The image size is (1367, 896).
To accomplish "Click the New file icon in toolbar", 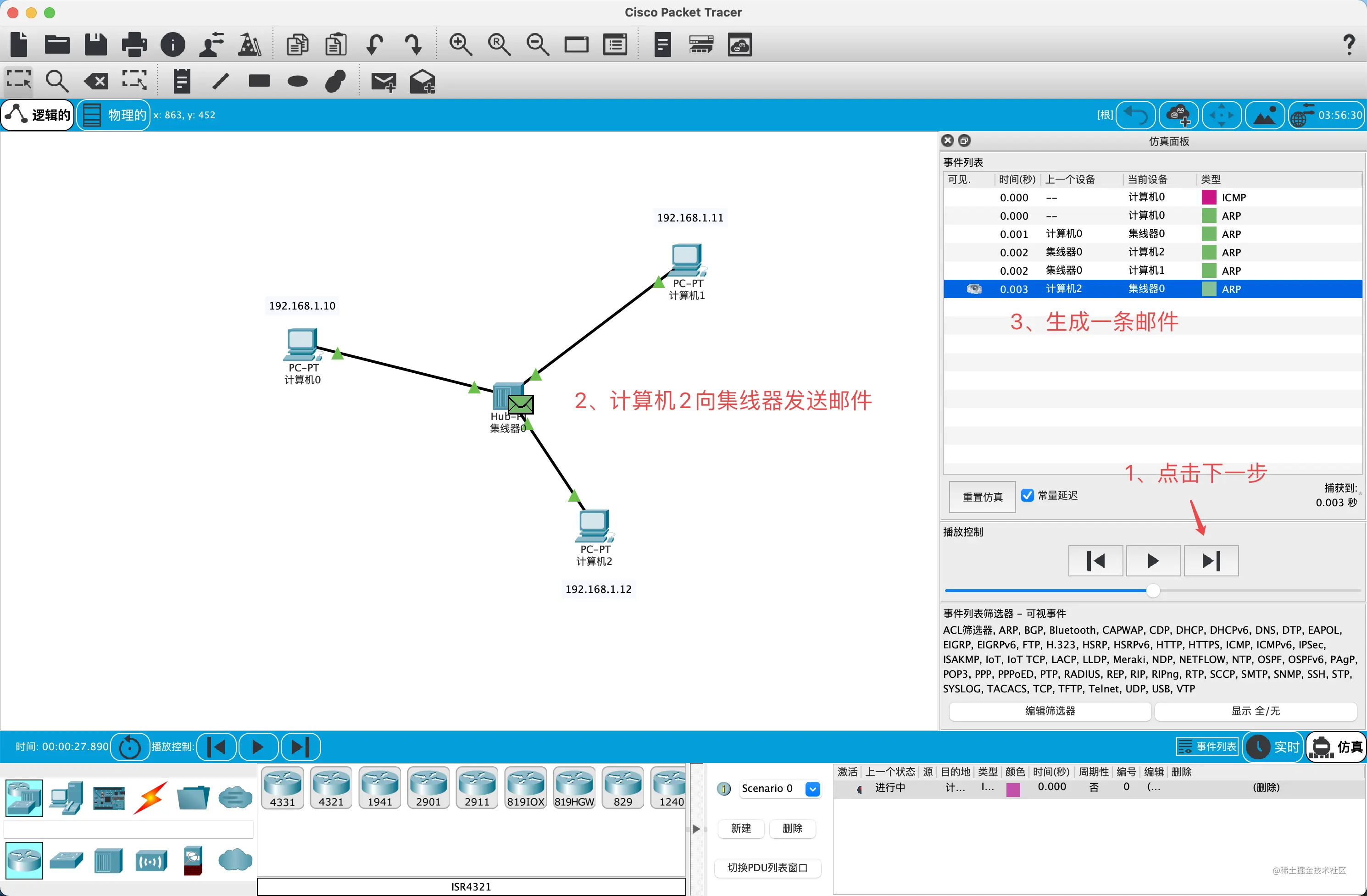I will (19, 44).
